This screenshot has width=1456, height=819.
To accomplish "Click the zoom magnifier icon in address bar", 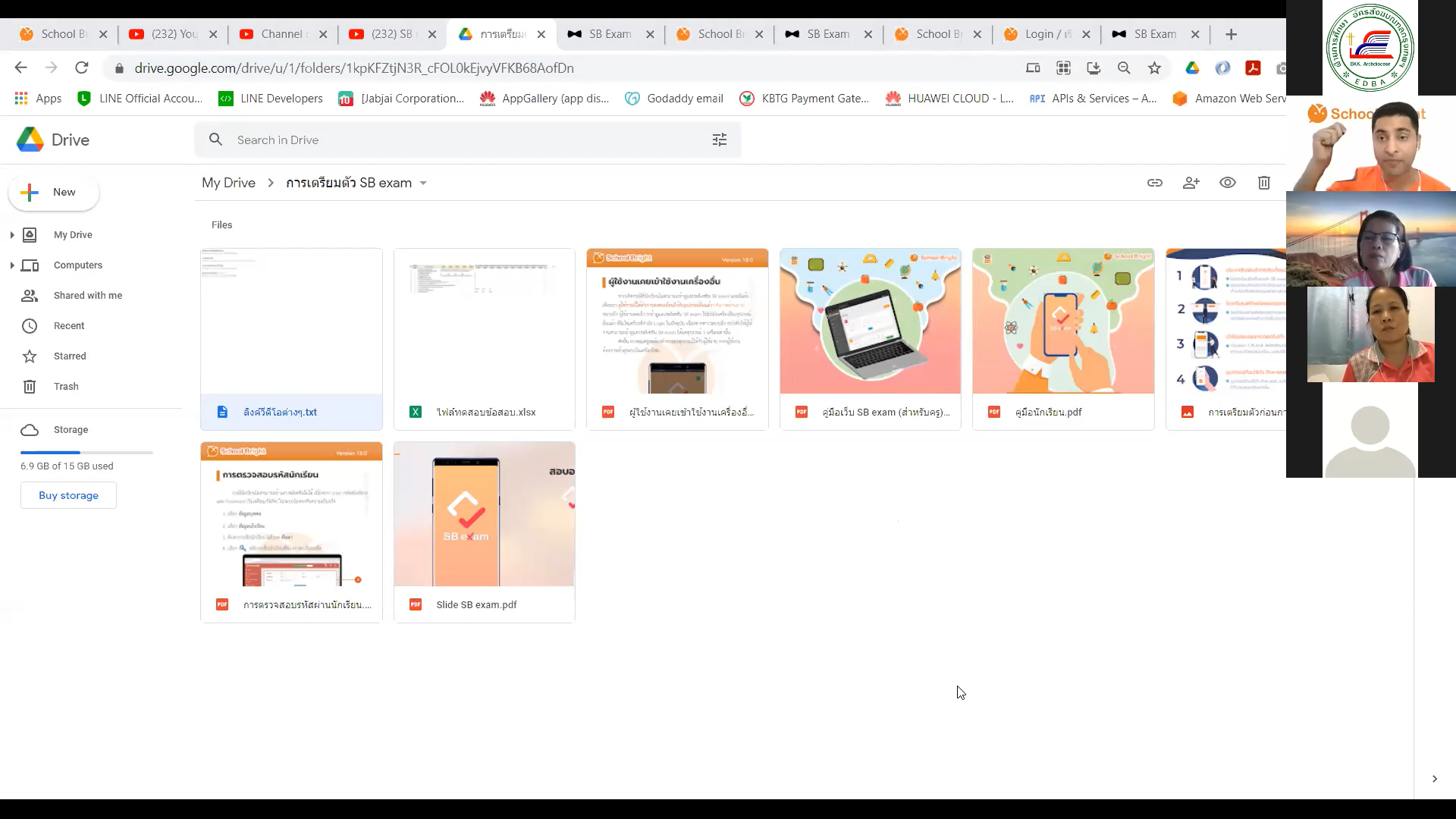I will [x=1124, y=67].
